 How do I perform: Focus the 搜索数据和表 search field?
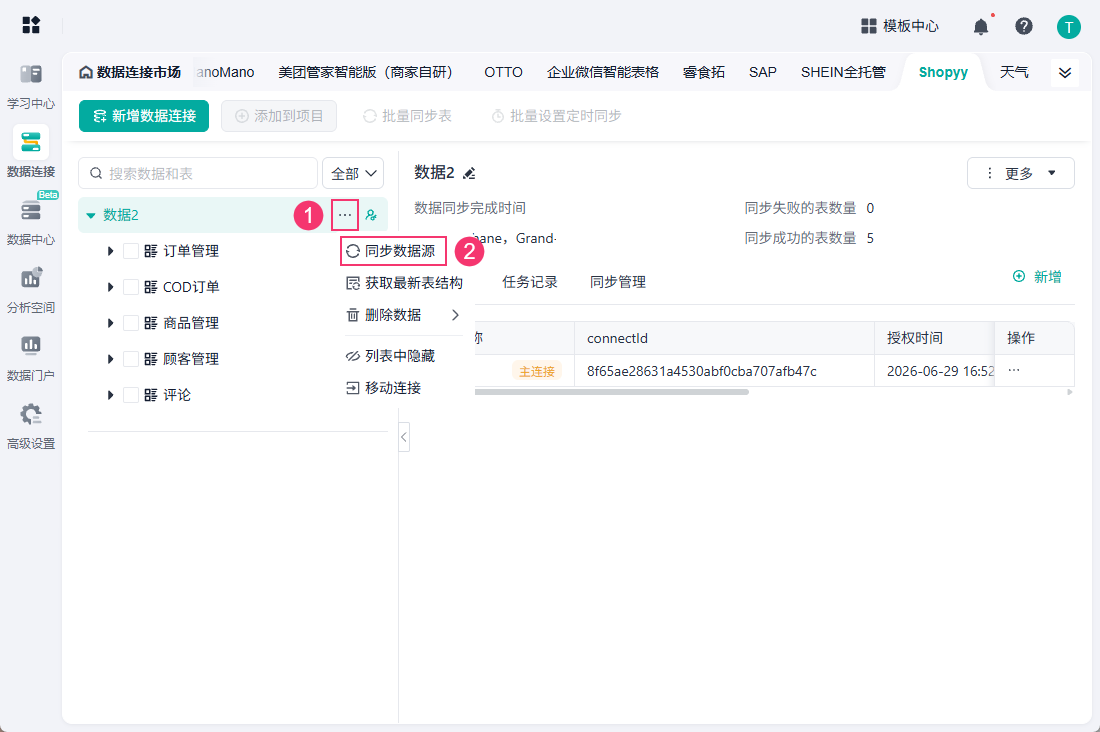tap(198, 173)
